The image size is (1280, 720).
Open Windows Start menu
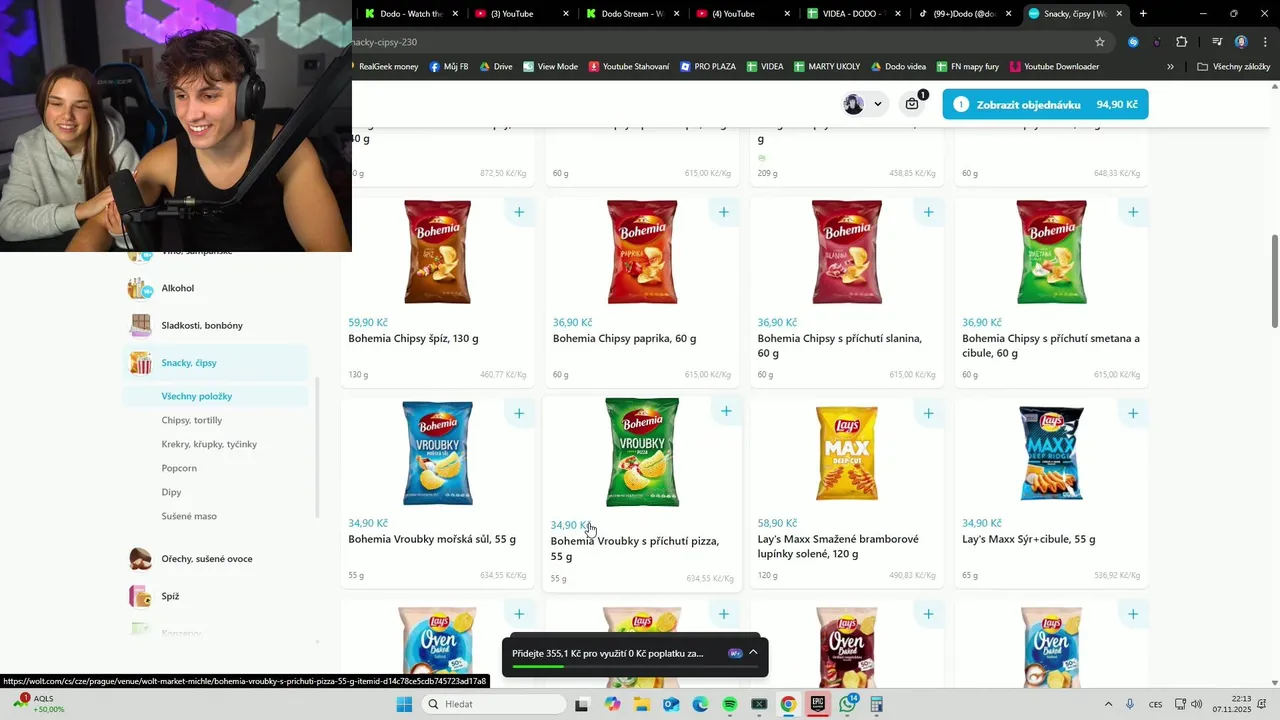point(404,704)
